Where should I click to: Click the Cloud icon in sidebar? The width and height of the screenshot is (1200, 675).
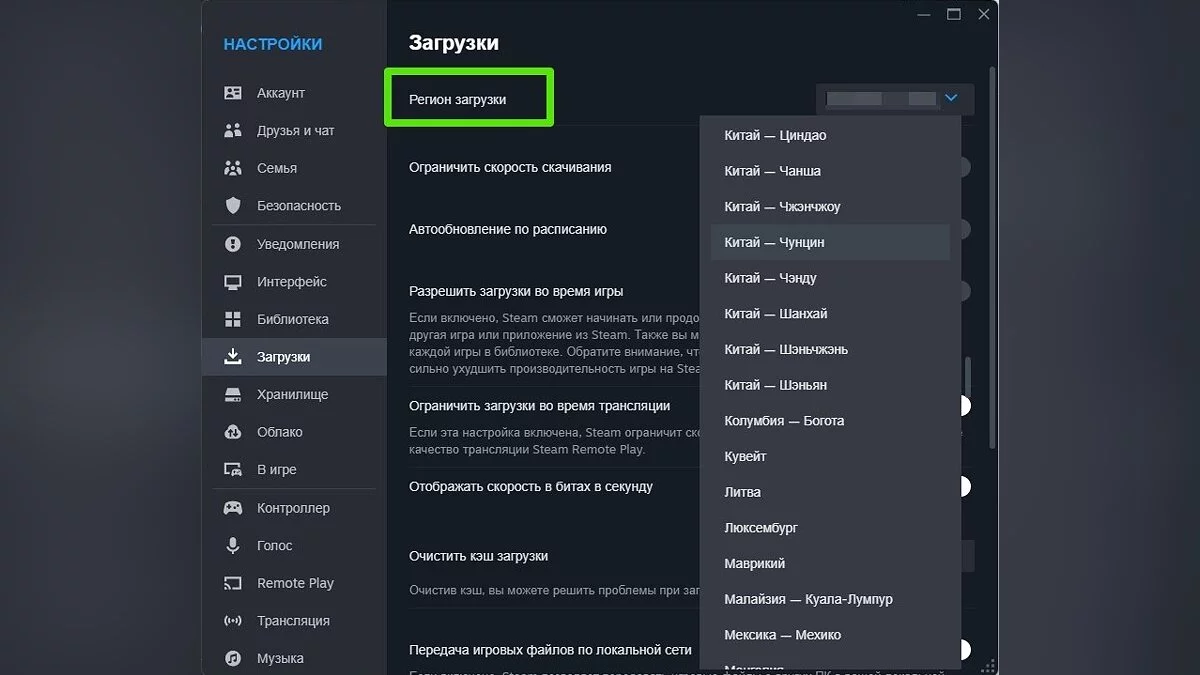coord(233,432)
